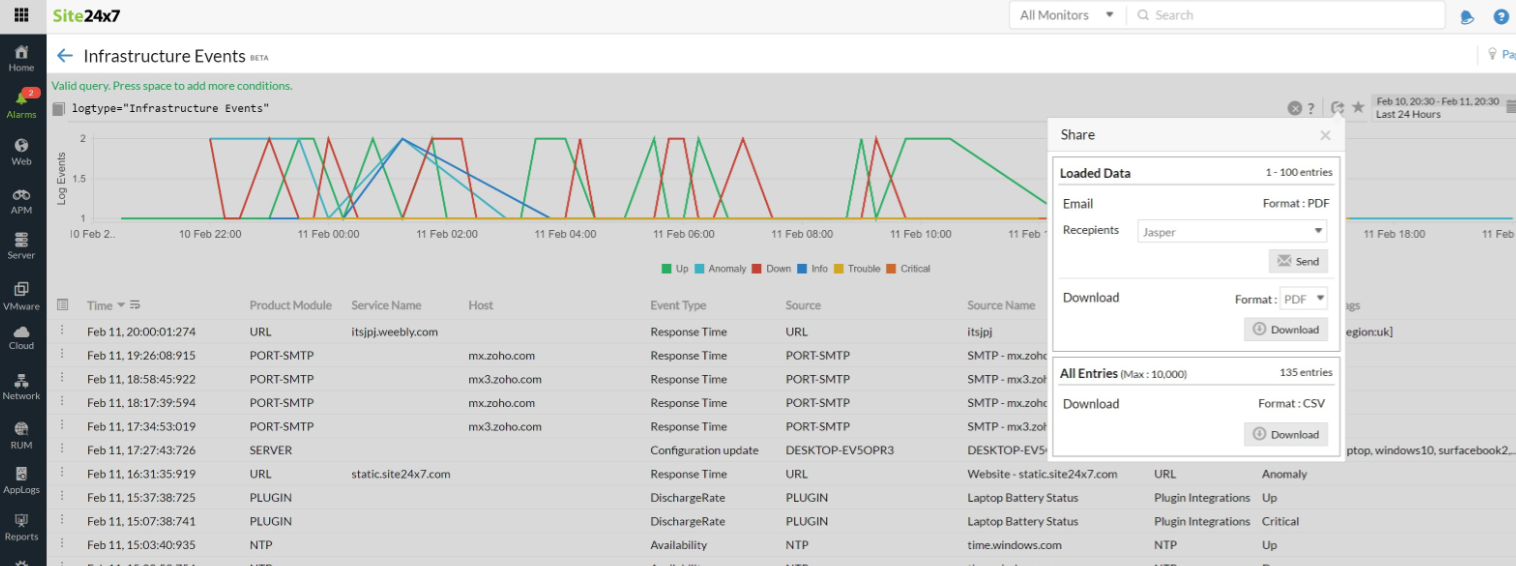Click the announcements megaphone icon

[x=1467, y=16]
